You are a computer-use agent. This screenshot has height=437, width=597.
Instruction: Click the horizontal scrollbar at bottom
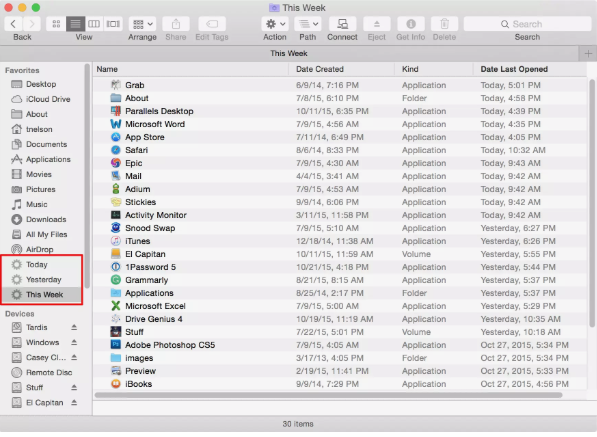[x=329, y=395]
